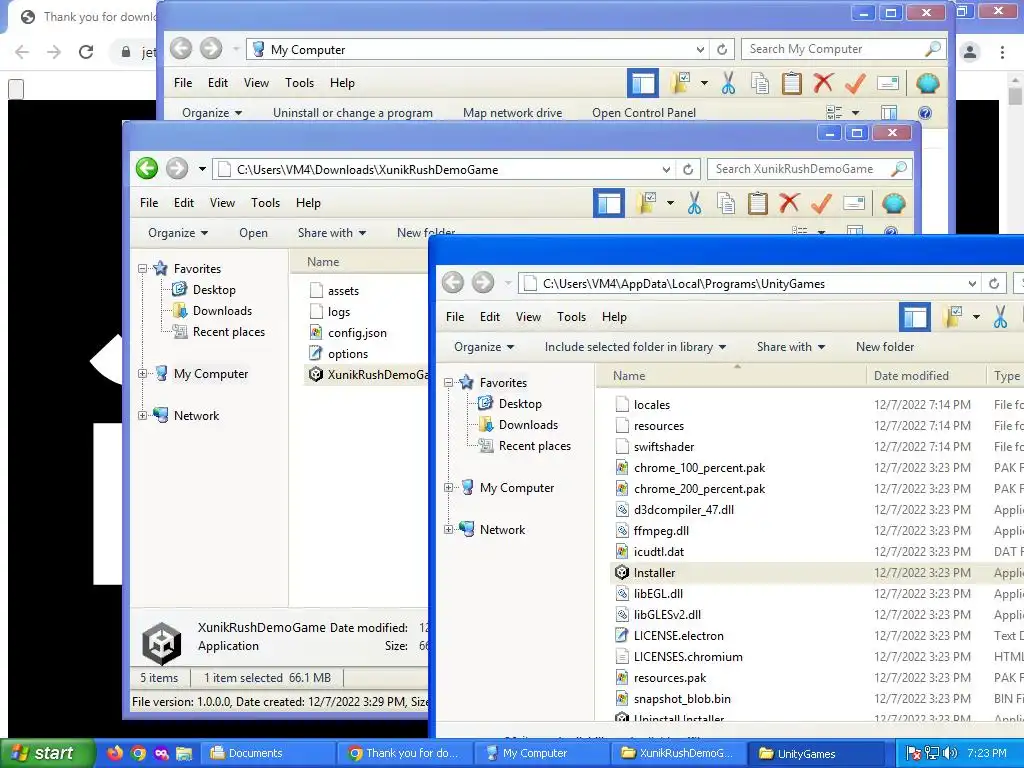Reload the Chrome page
Screen dimensions: 1024x768
point(86,52)
